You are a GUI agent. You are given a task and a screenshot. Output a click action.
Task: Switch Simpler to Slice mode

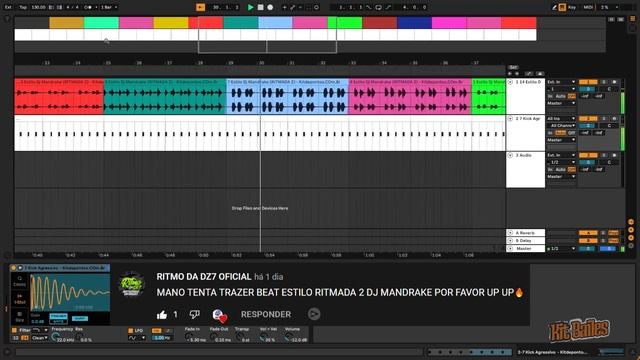(x=20, y=317)
